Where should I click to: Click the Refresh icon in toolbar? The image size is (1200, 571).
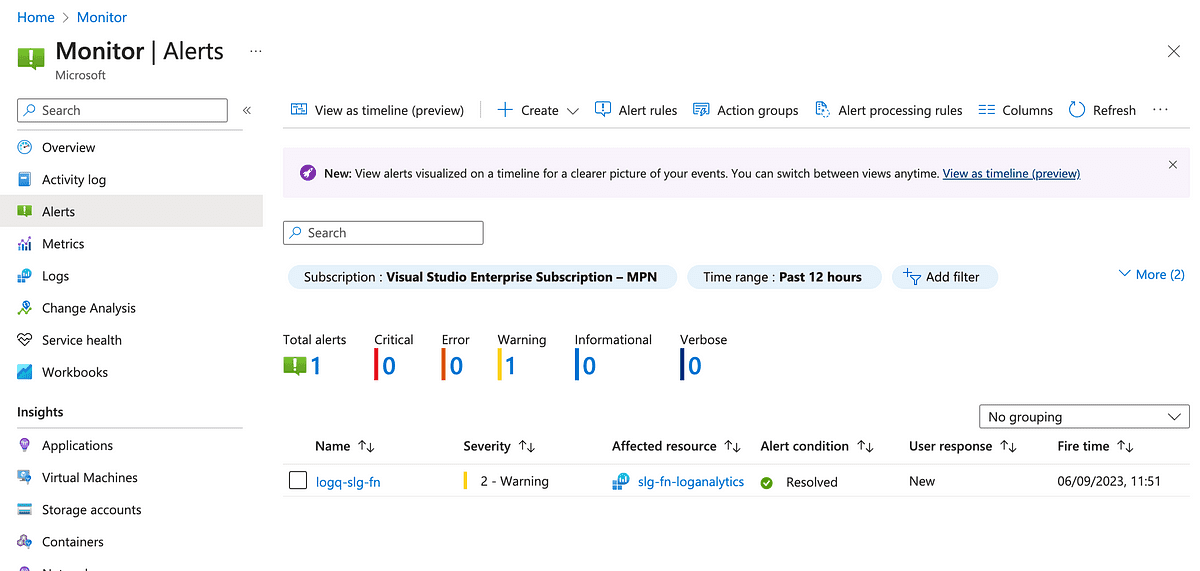1077,110
